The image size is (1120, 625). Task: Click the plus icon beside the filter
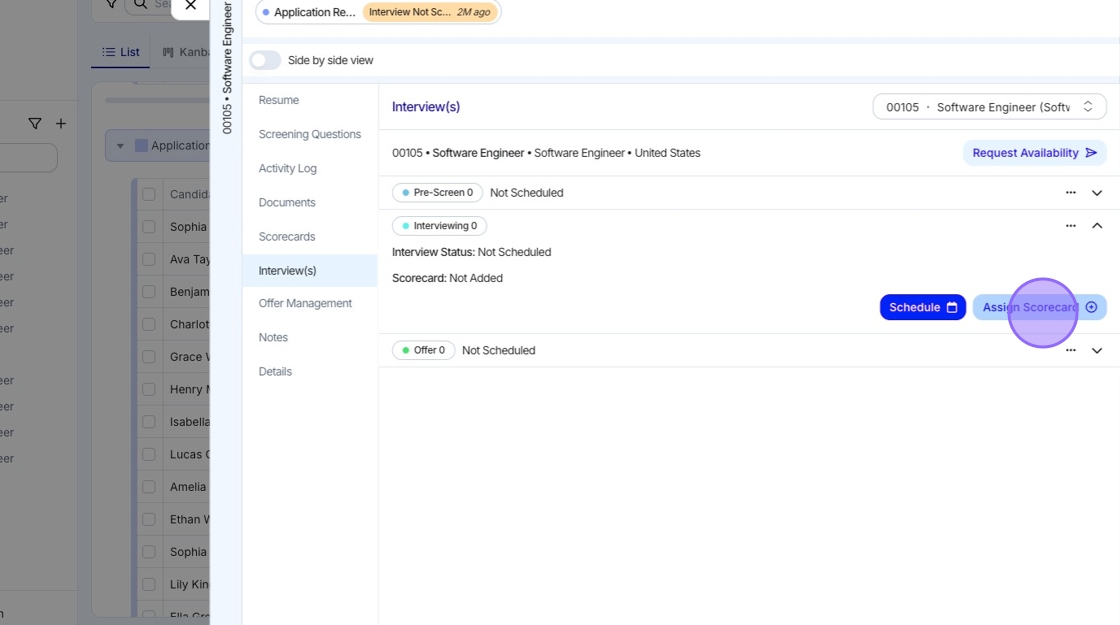[x=61, y=124]
